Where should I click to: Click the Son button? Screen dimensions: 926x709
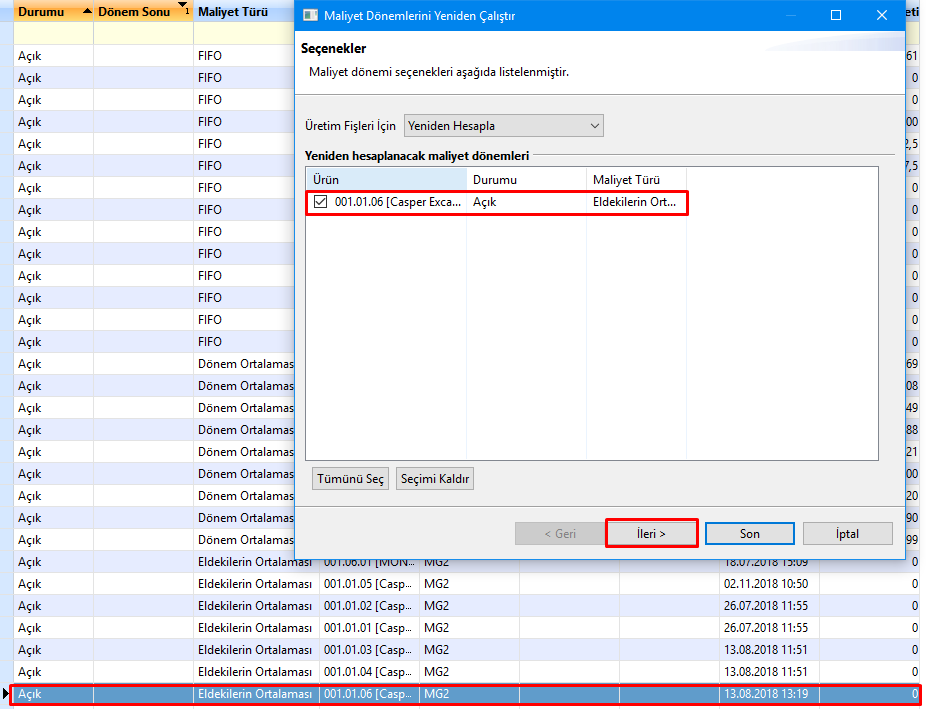click(749, 534)
